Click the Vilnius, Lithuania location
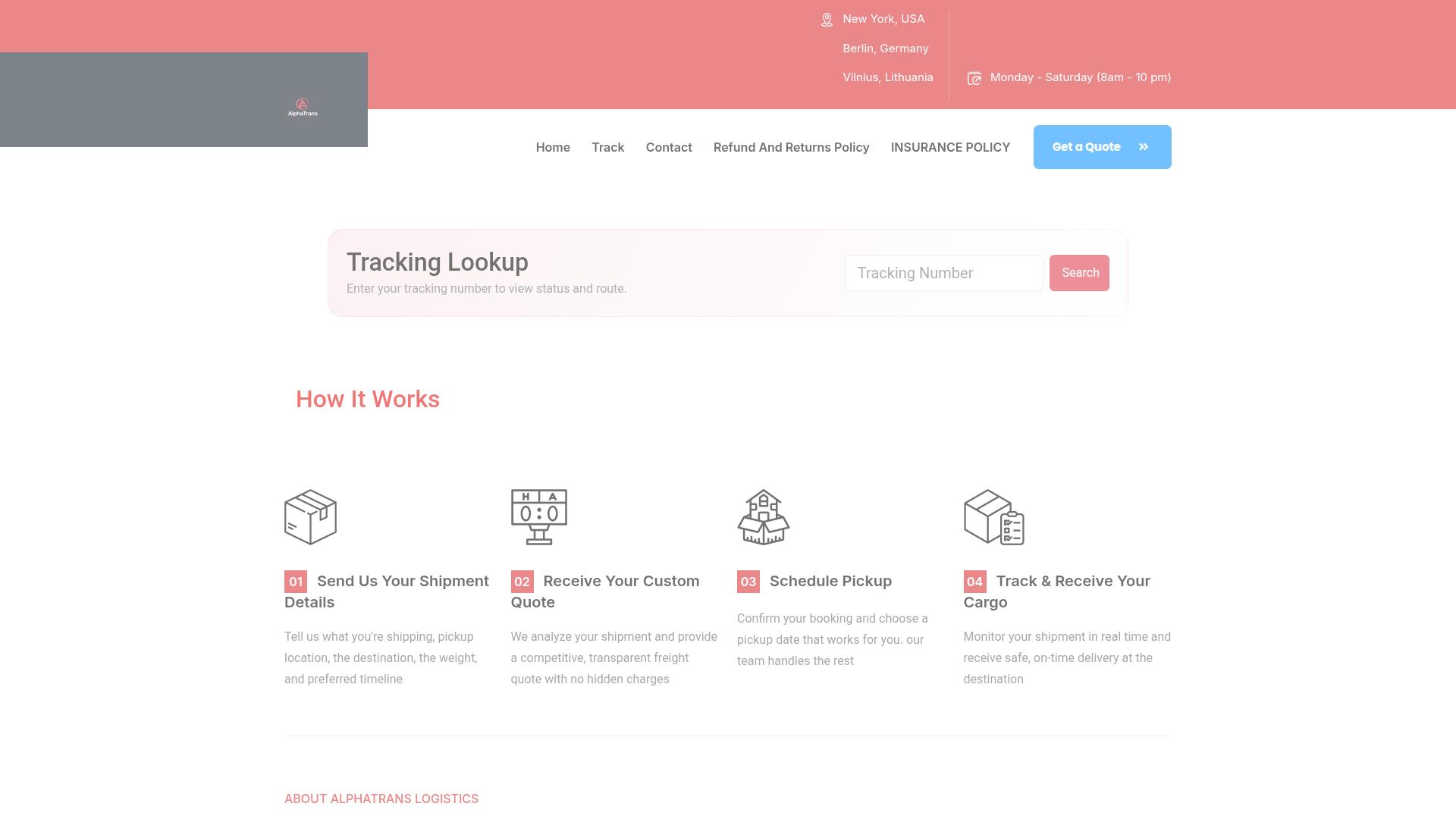Image resolution: width=1456 pixels, height=819 pixels. tap(888, 77)
